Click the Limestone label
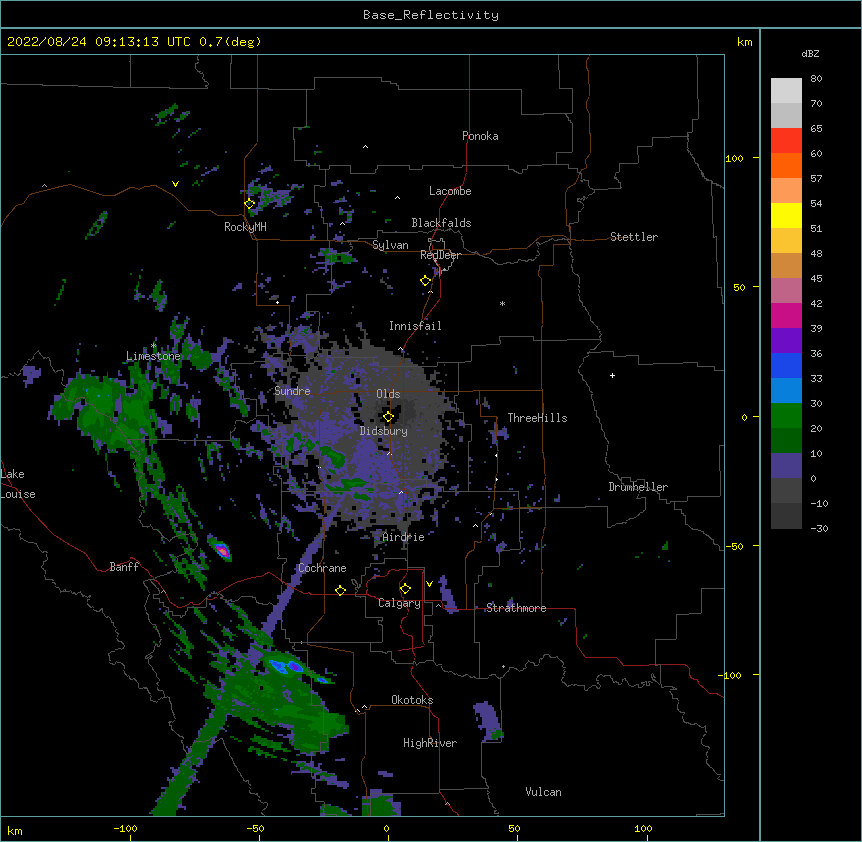The image size is (862, 842). coord(153,356)
